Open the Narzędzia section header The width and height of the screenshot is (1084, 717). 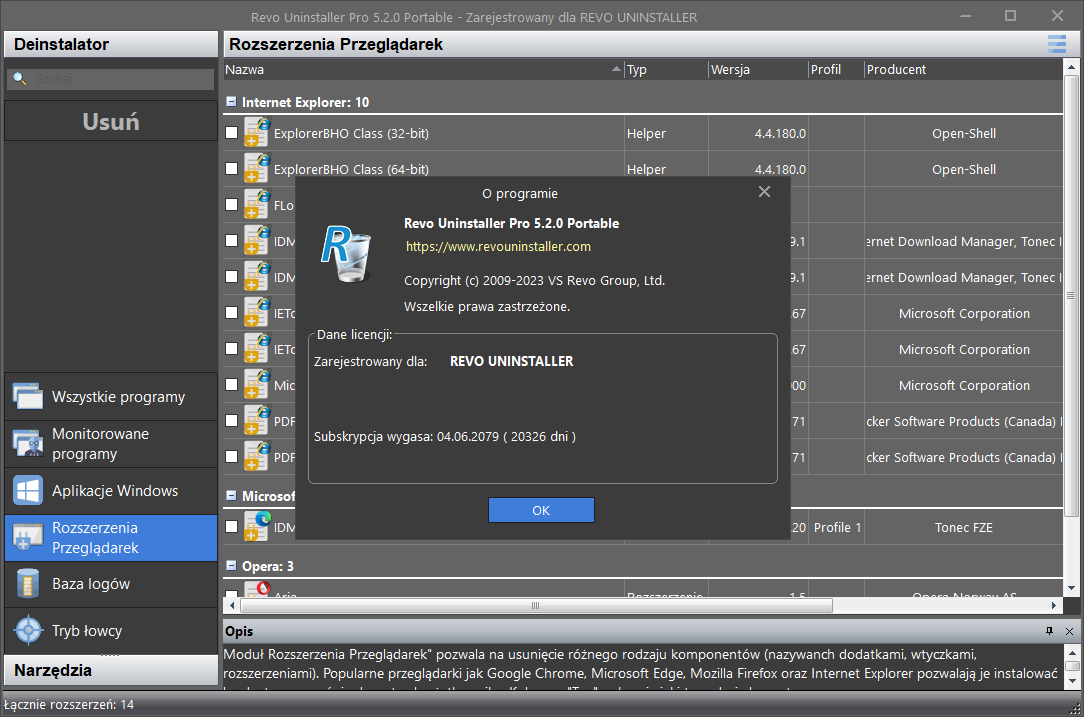(111, 670)
